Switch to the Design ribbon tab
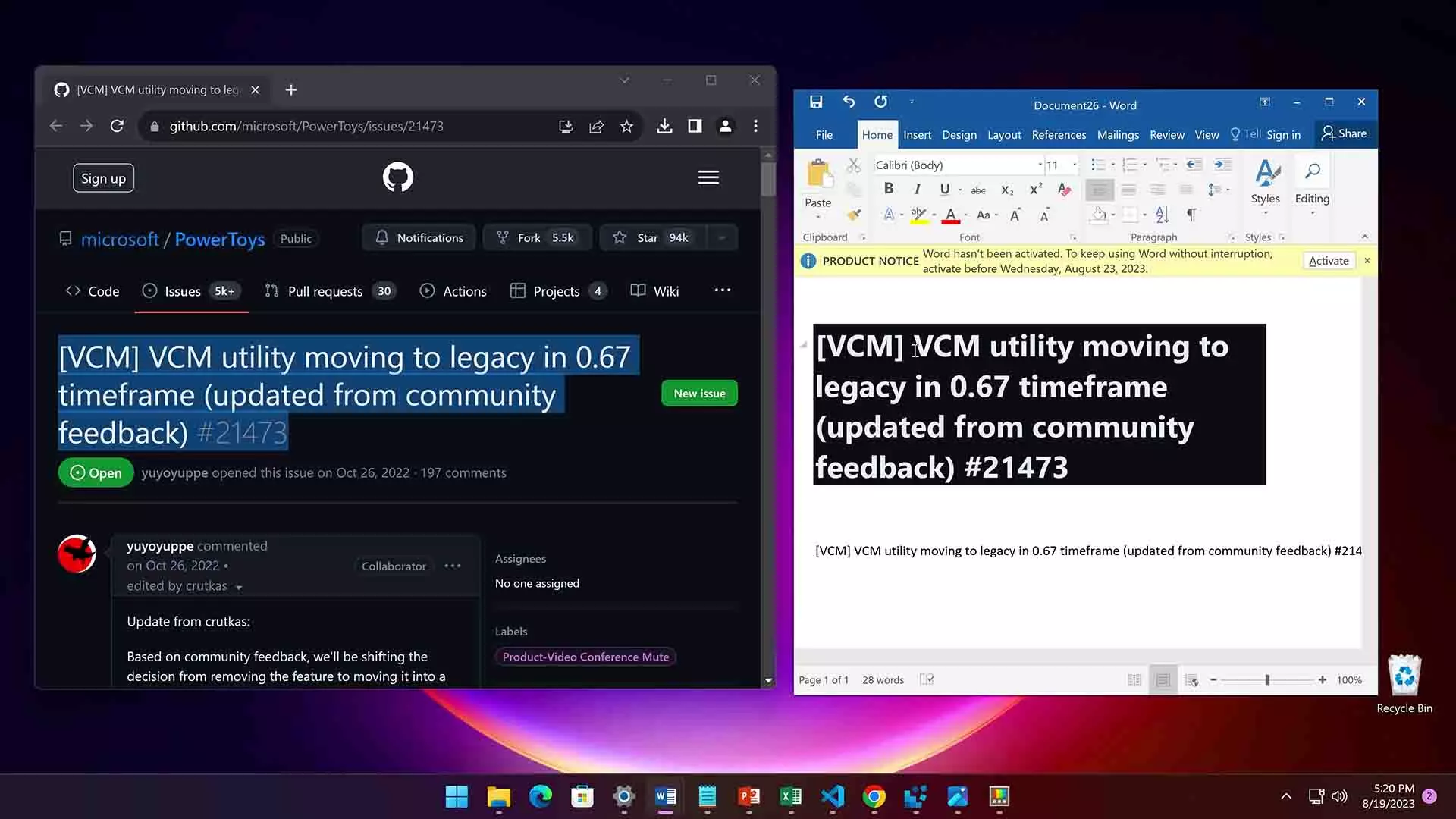 [x=959, y=134]
